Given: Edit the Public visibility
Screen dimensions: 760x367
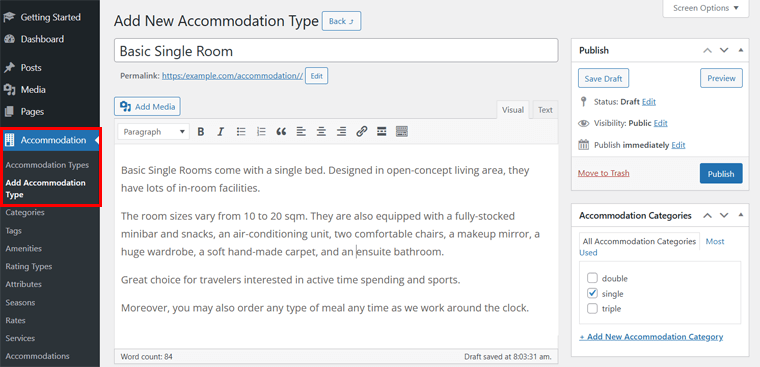Looking at the screenshot, I should click(x=661, y=124).
